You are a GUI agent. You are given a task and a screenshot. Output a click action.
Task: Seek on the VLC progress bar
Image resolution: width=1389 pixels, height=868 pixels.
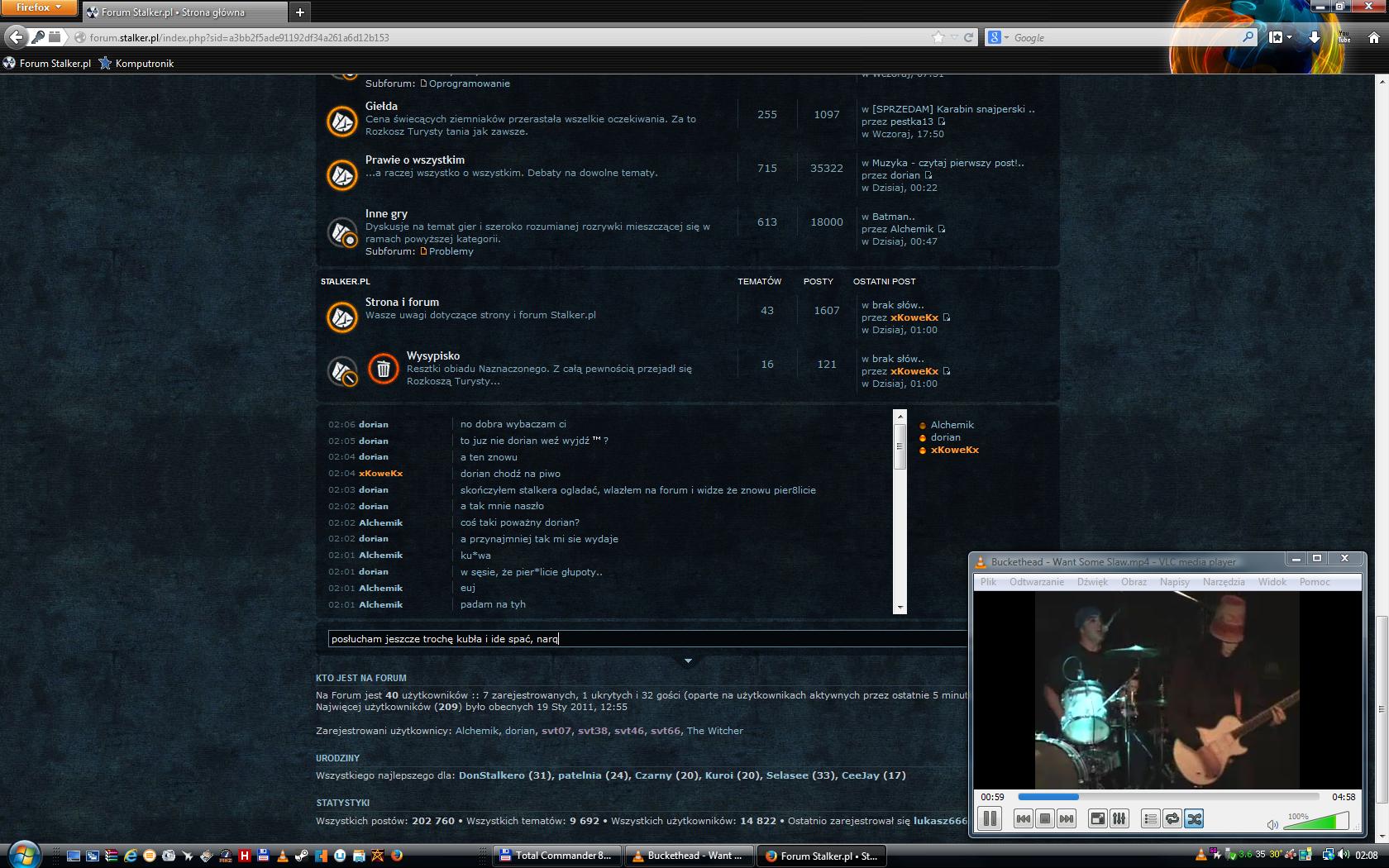1168,797
